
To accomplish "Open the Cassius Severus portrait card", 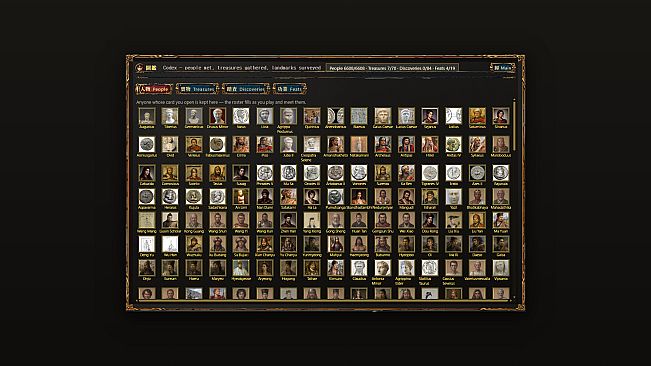I will coord(453,268).
